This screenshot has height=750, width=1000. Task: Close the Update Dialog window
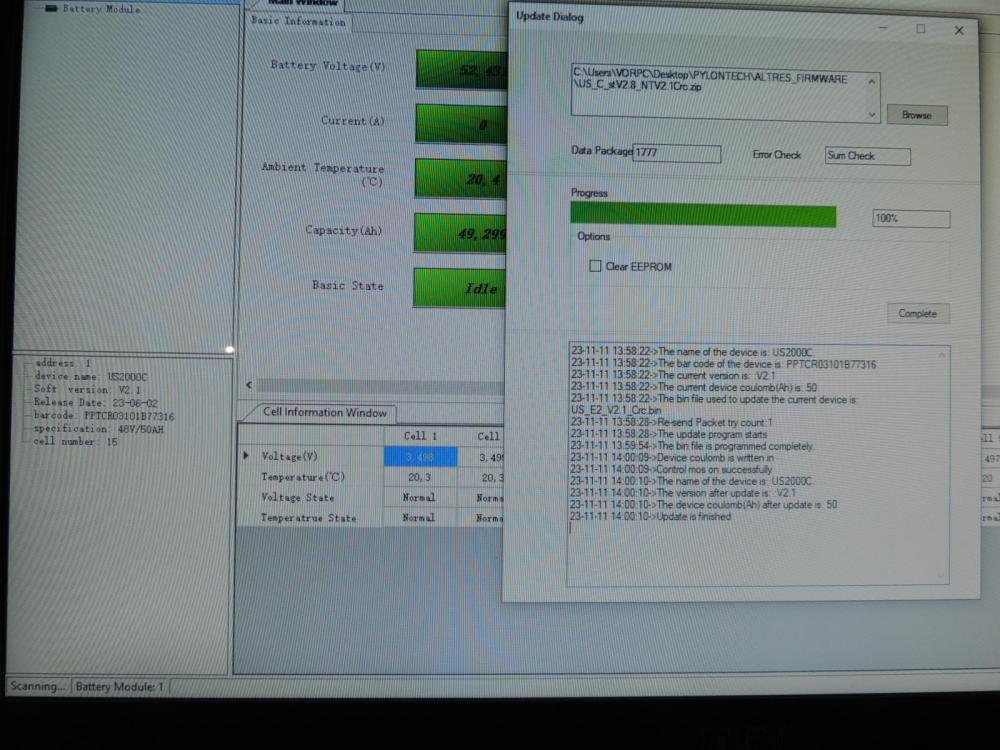959,31
